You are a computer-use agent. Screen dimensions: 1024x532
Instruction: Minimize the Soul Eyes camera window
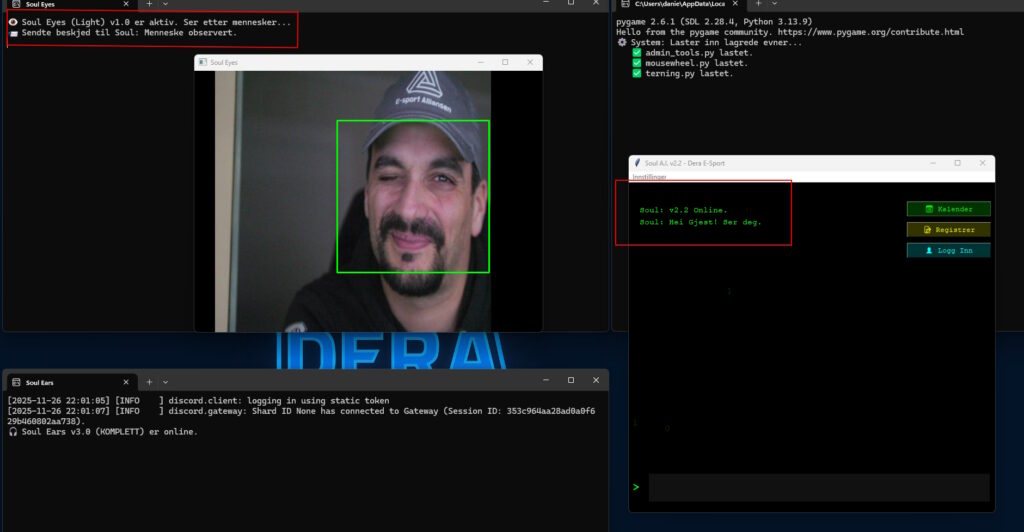click(481, 62)
